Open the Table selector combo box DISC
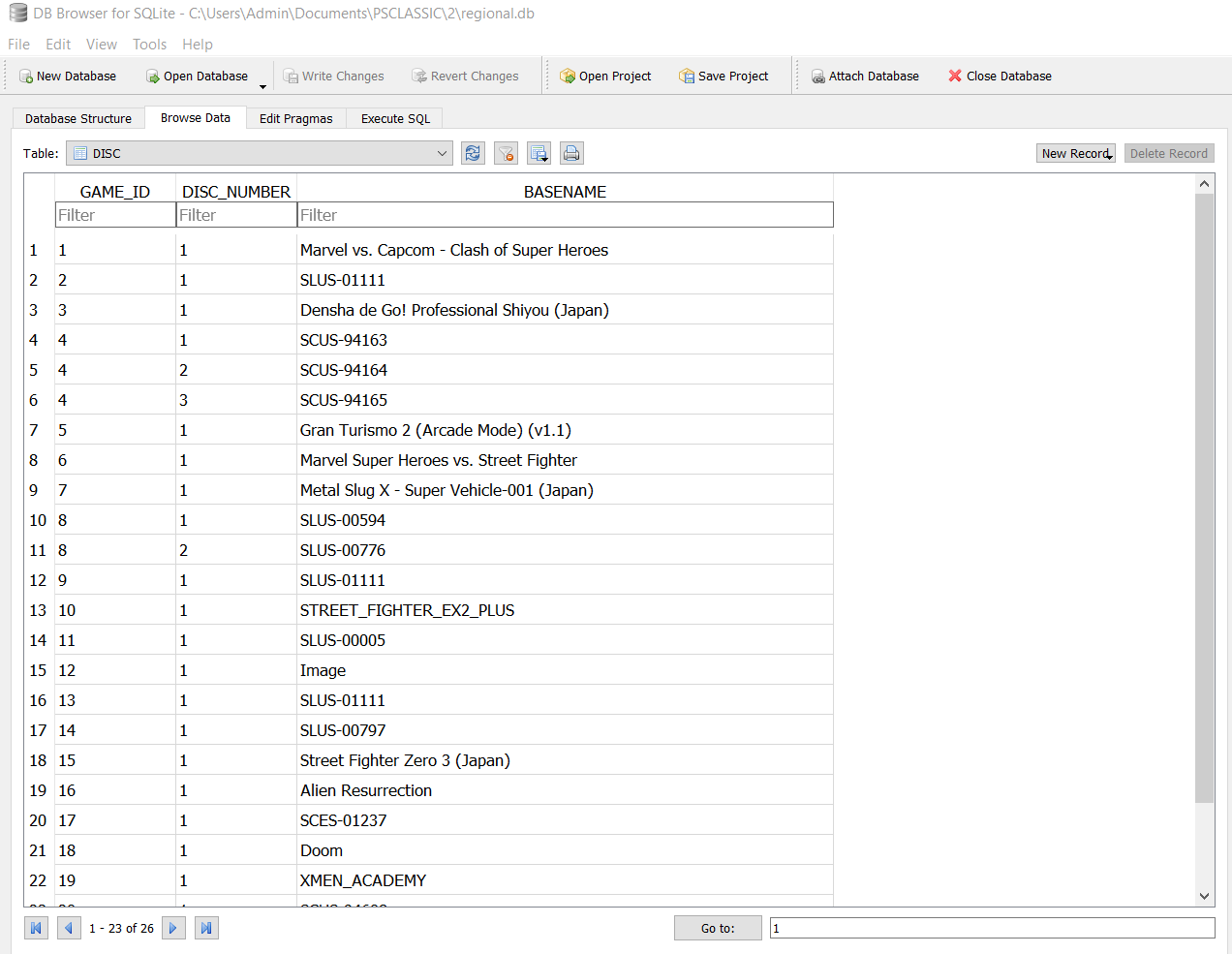Viewport: 1232px width, 954px height. click(x=260, y=153)
